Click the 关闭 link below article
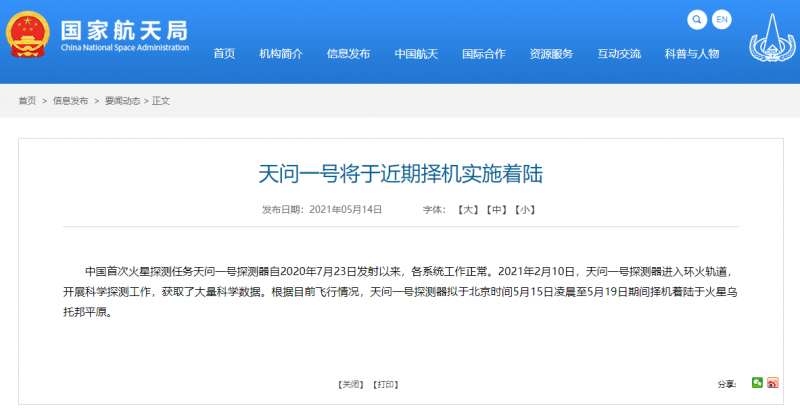 click(351, 384)
